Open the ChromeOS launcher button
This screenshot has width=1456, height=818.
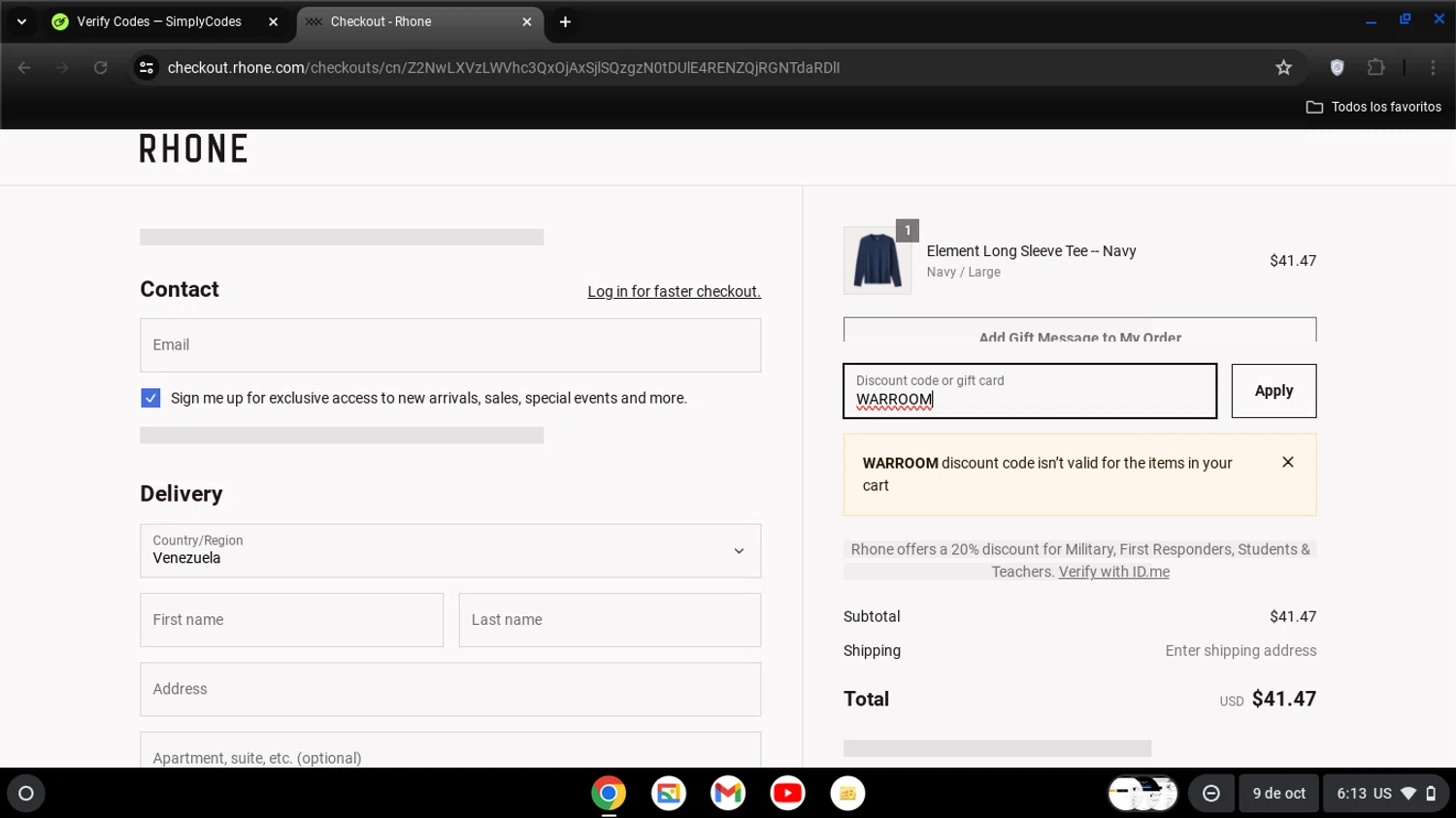coord(26,794)
